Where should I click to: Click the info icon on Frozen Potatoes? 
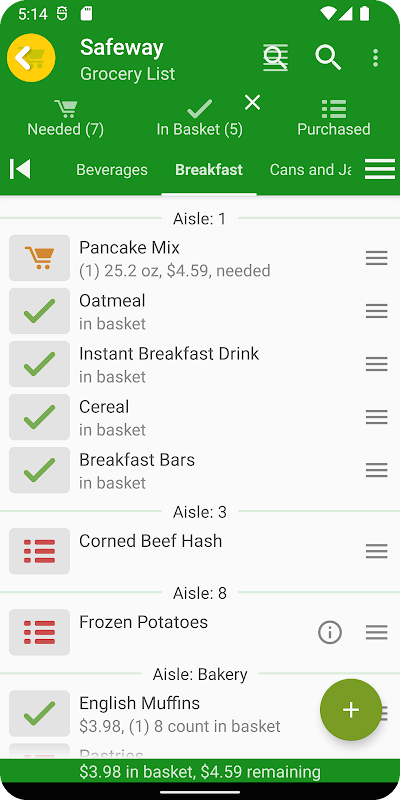[330, 633]
